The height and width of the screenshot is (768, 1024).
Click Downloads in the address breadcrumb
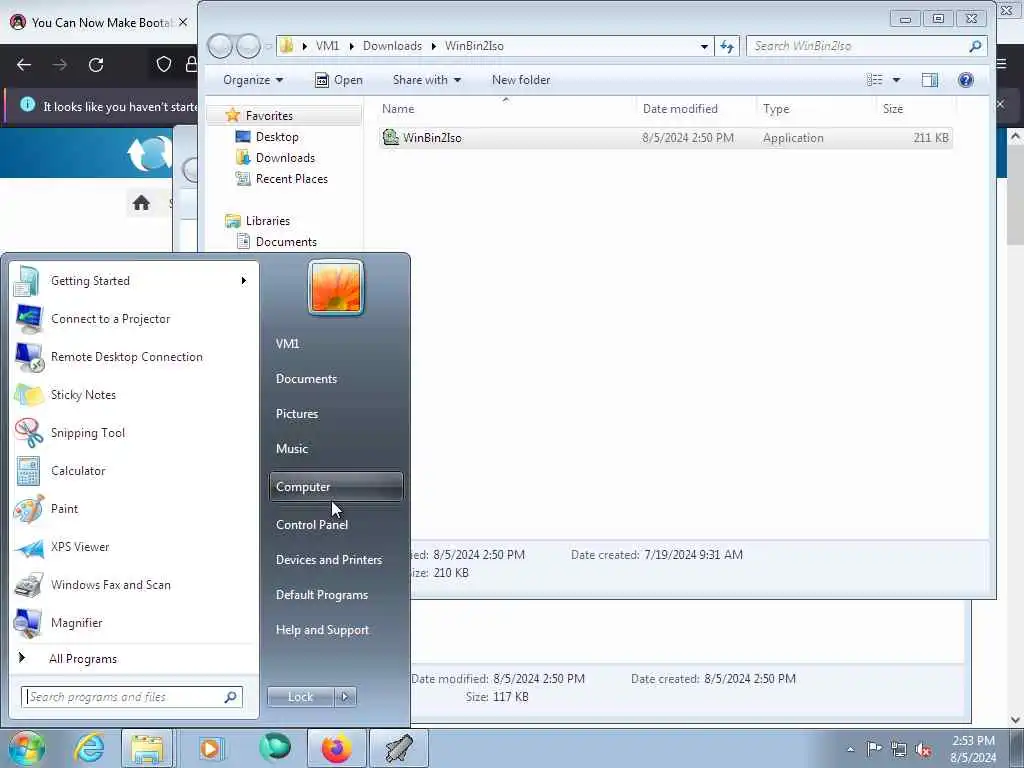pyautogui.click(x=392, y=46)
